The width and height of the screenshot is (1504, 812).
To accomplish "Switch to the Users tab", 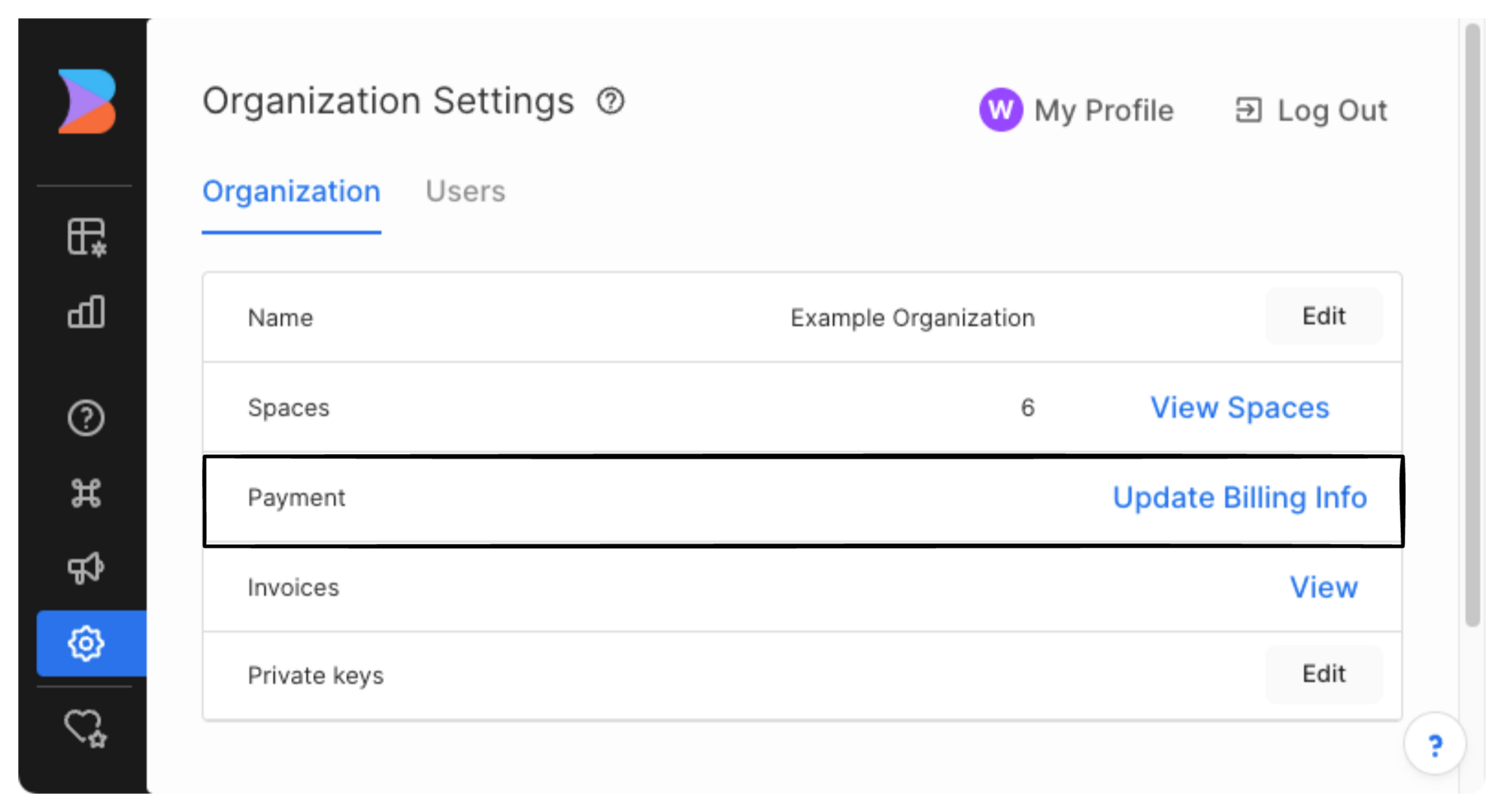I will tap(465, 192).
